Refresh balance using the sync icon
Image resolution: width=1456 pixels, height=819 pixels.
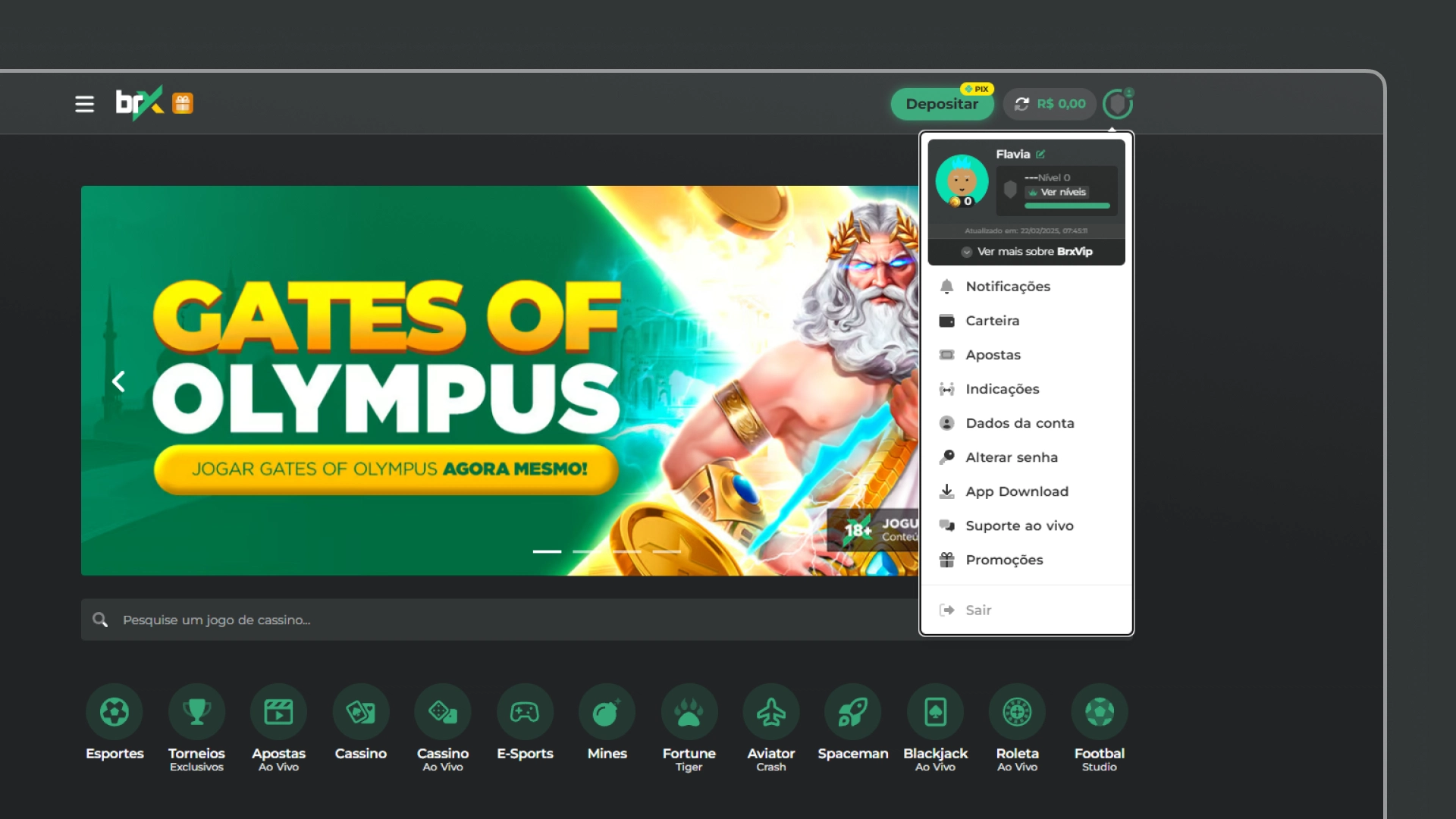pos(1021,104)
